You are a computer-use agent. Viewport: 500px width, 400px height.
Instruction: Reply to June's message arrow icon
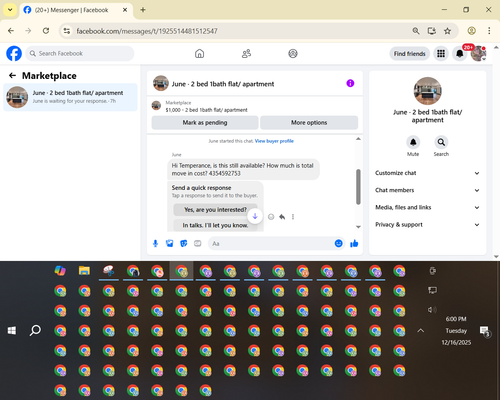point(282,217)
